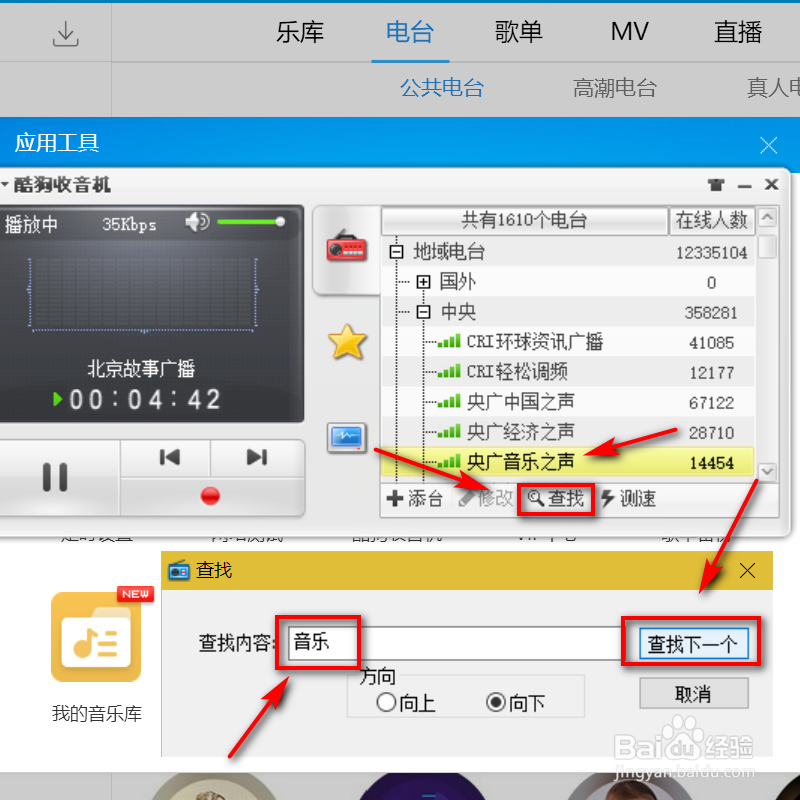The width and height of the screenshot is (800, 800).
Task: Collapse the 地域电台 tree node
Action: pos(396,252)
